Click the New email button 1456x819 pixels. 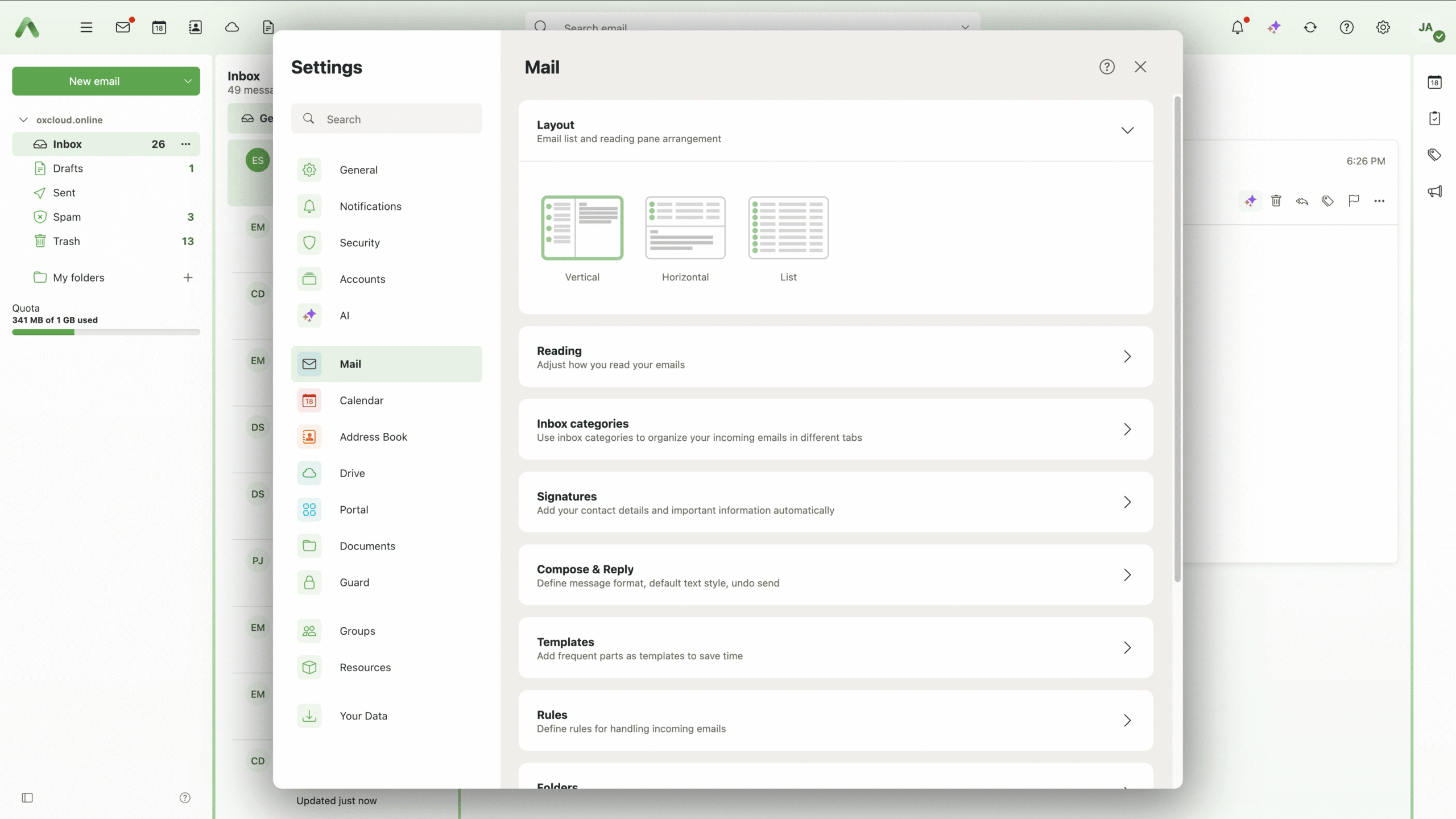tap(94, 81)
